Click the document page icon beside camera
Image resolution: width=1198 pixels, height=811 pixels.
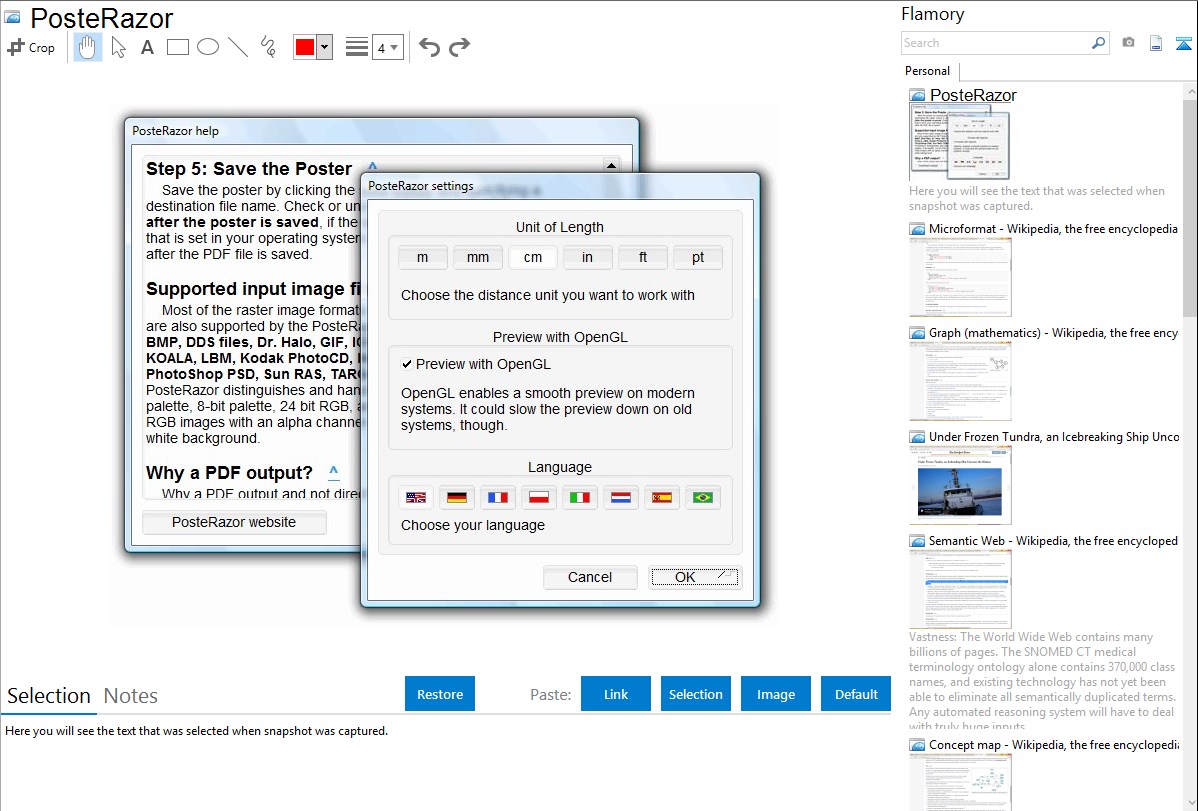[x=1156, y=43]
